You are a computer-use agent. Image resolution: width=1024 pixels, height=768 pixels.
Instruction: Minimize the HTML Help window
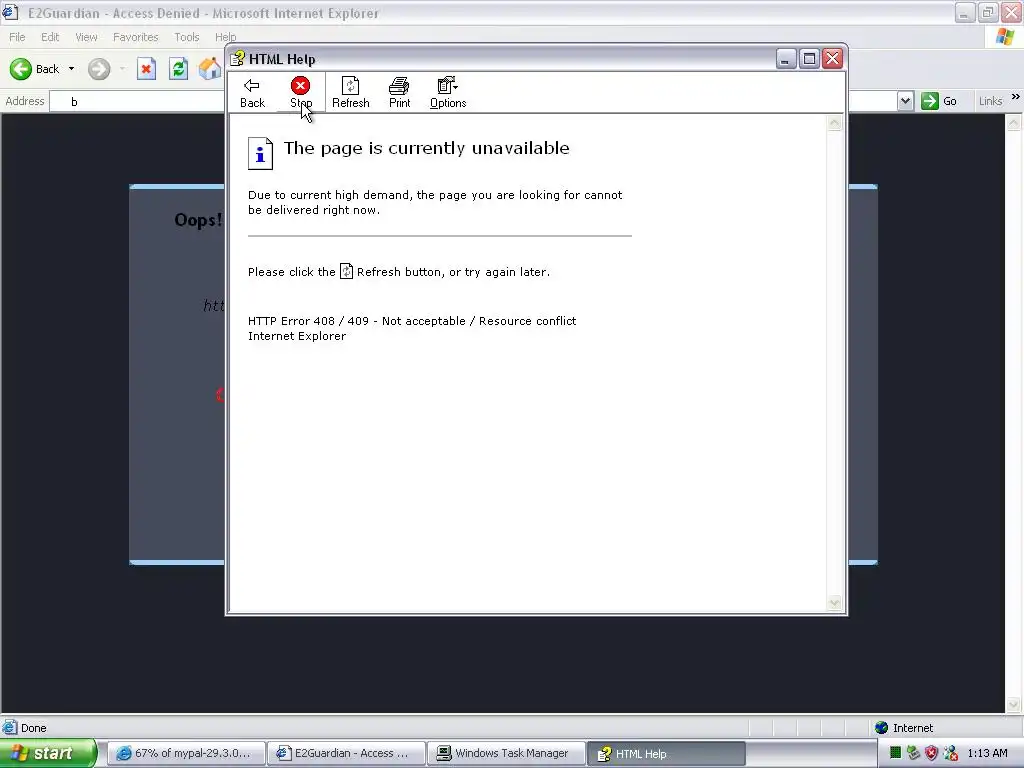786,59
